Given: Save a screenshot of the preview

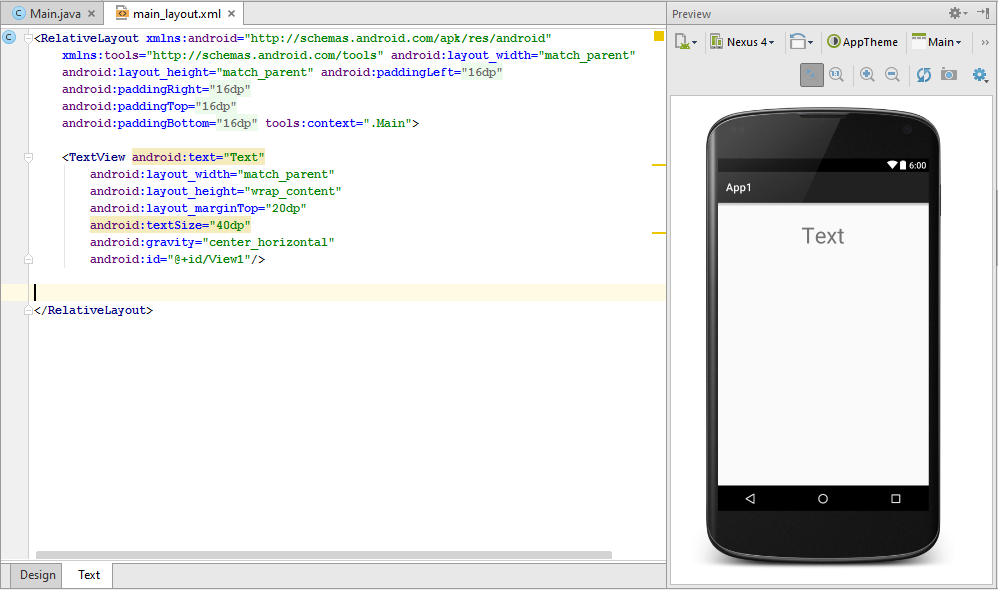Looking at the screenshot, I should point(948,74).
